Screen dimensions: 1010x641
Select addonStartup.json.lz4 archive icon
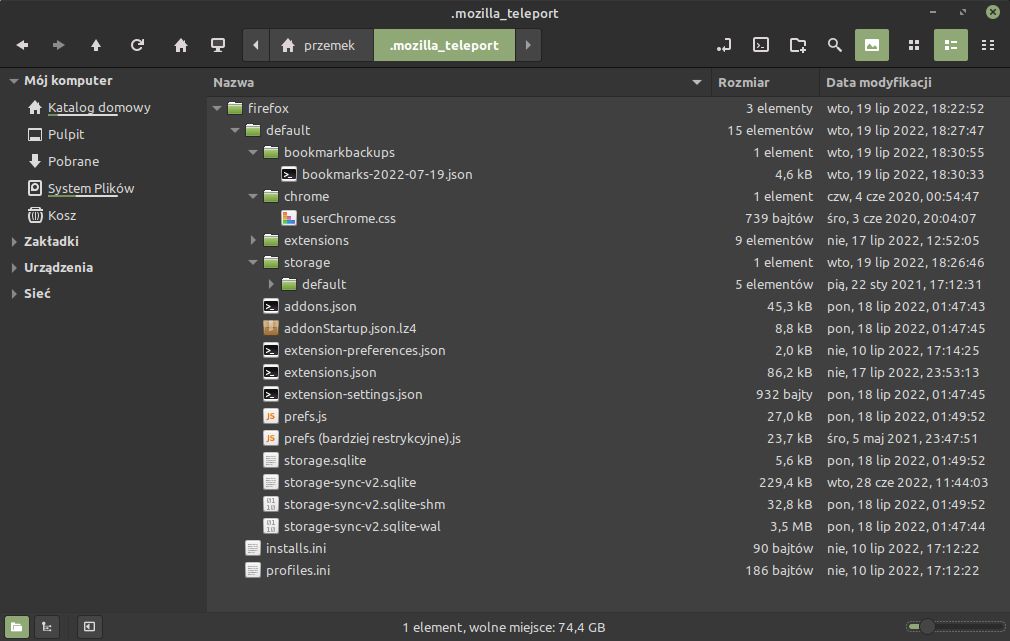(271, 329)
